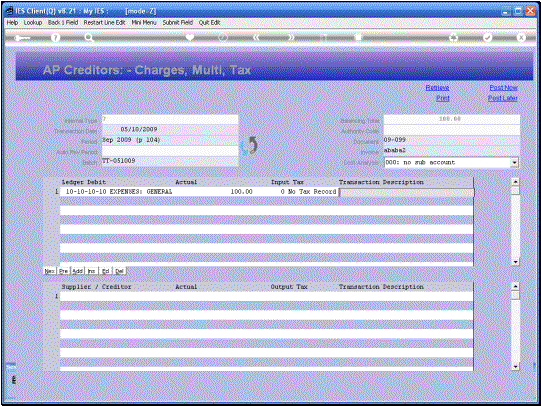Click the magnifier search icon in the toolbar

89,38
